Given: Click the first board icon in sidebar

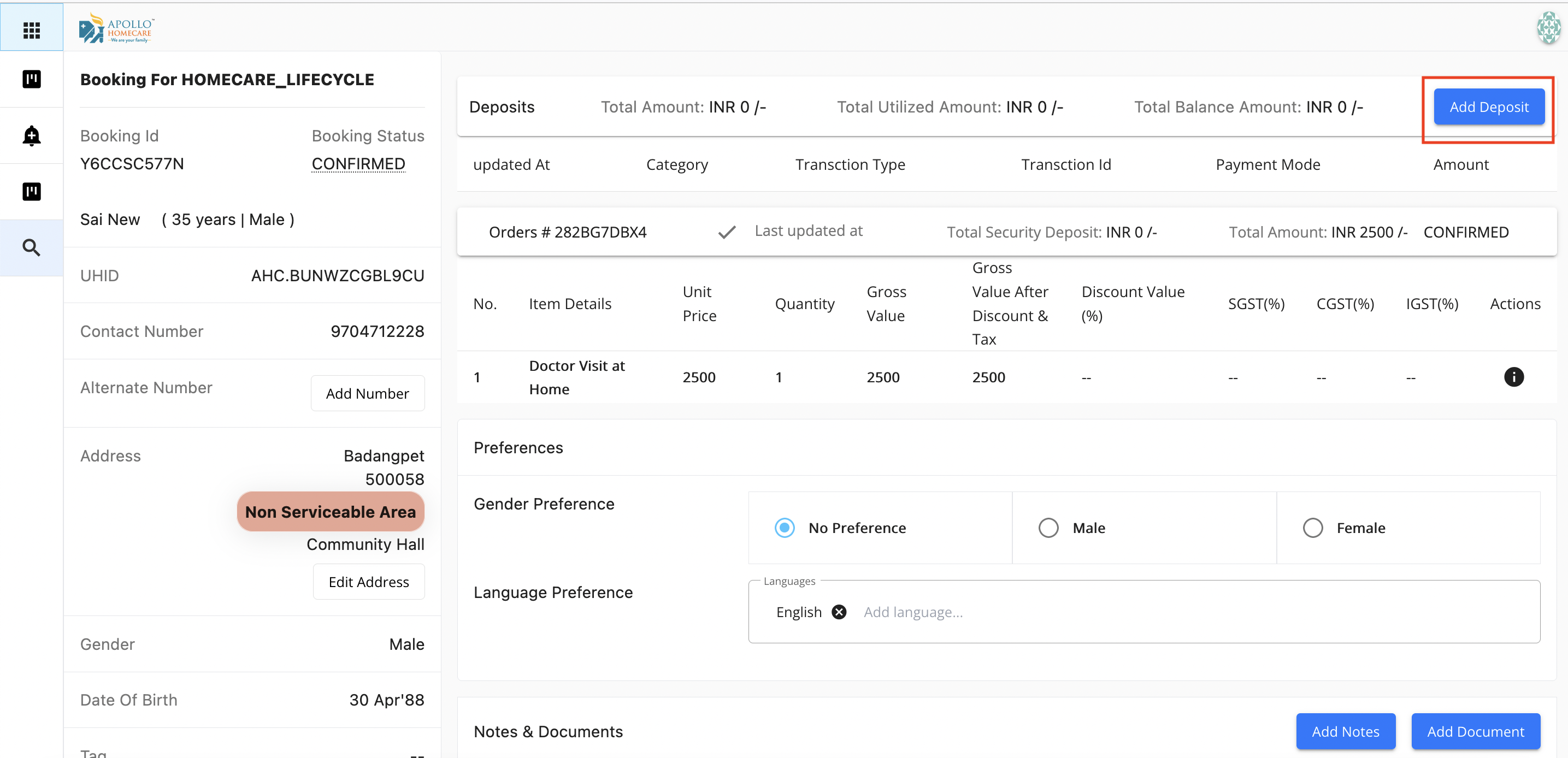Looking at the screenshot, I should [31, 79].
